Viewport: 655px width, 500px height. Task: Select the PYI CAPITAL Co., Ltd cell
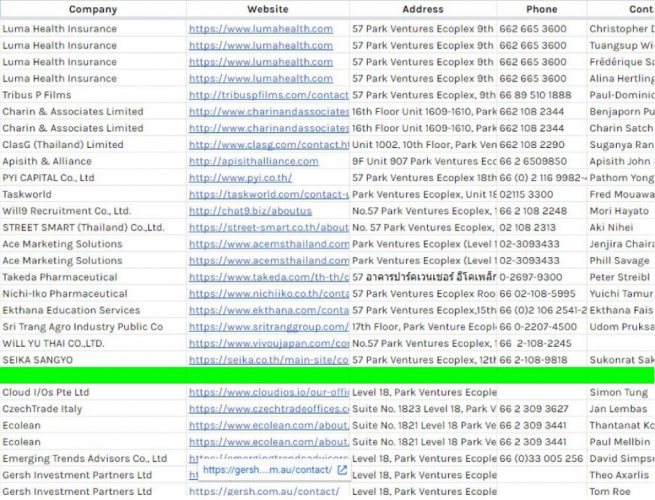click(x=93, y=178)
